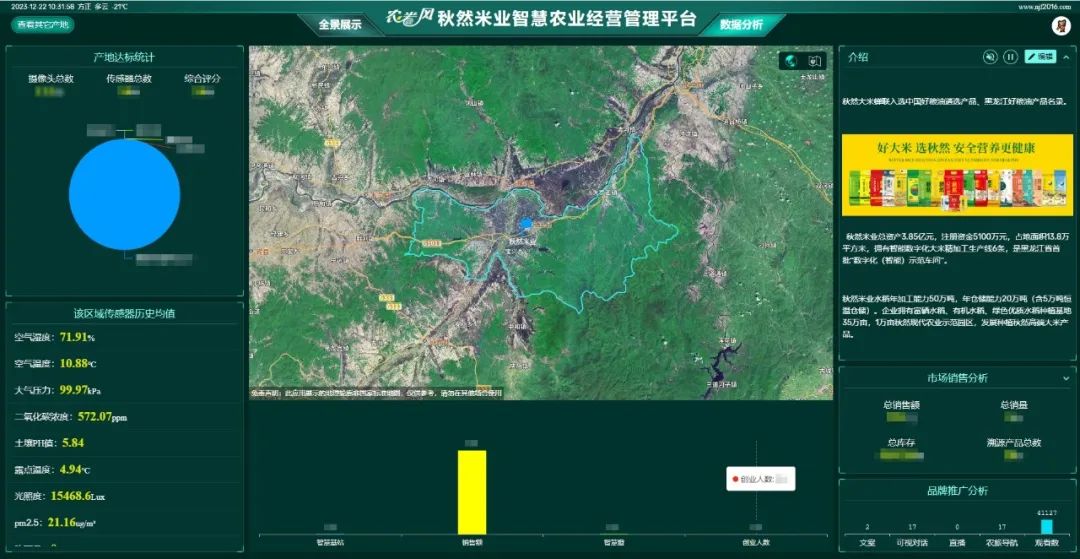The image size is (1080, 559).
Task: Click the blue location marker on map
Action: [527, 225]
